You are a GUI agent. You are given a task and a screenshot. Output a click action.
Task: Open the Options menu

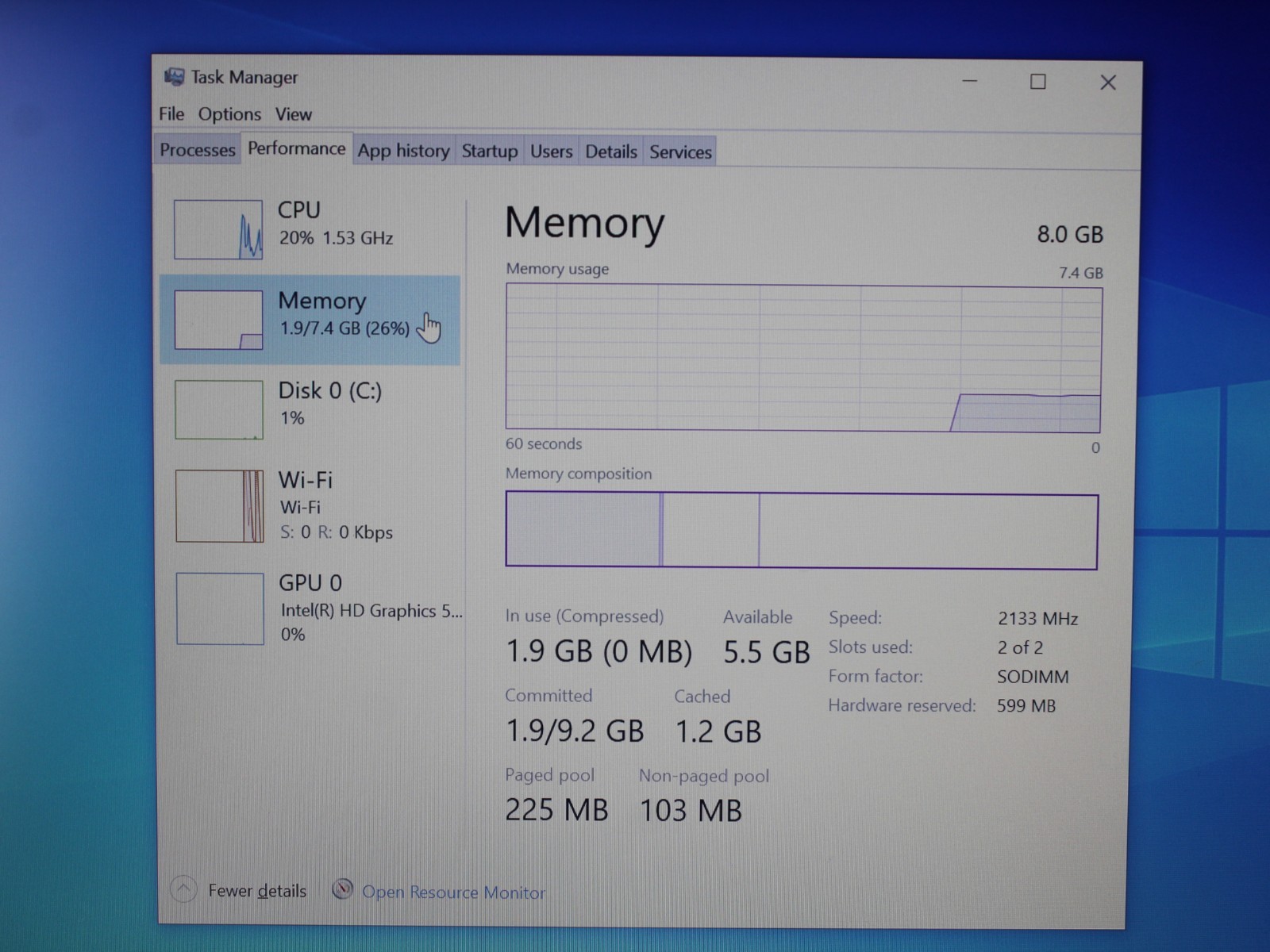(x=229, y=114)
